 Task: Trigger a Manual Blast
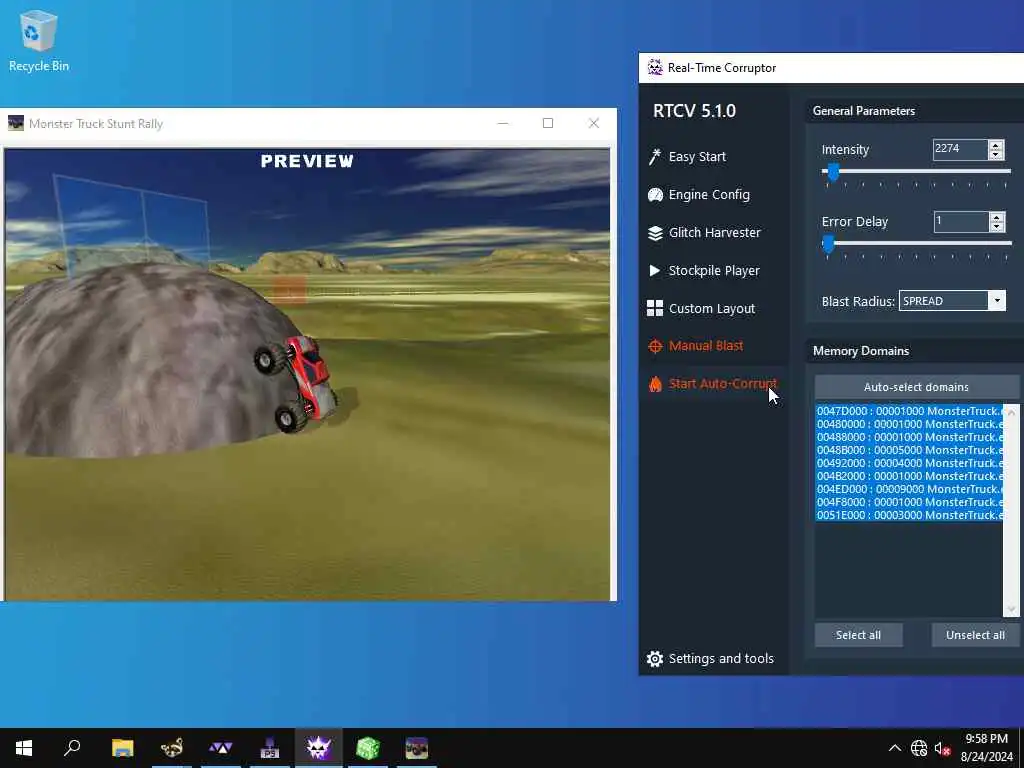pos(696,346)
